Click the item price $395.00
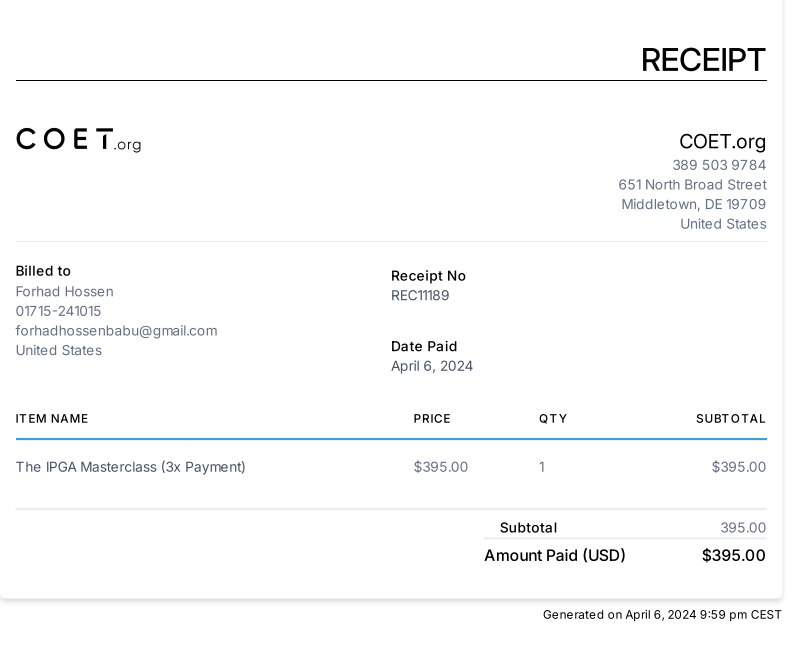 coord(441,467)
